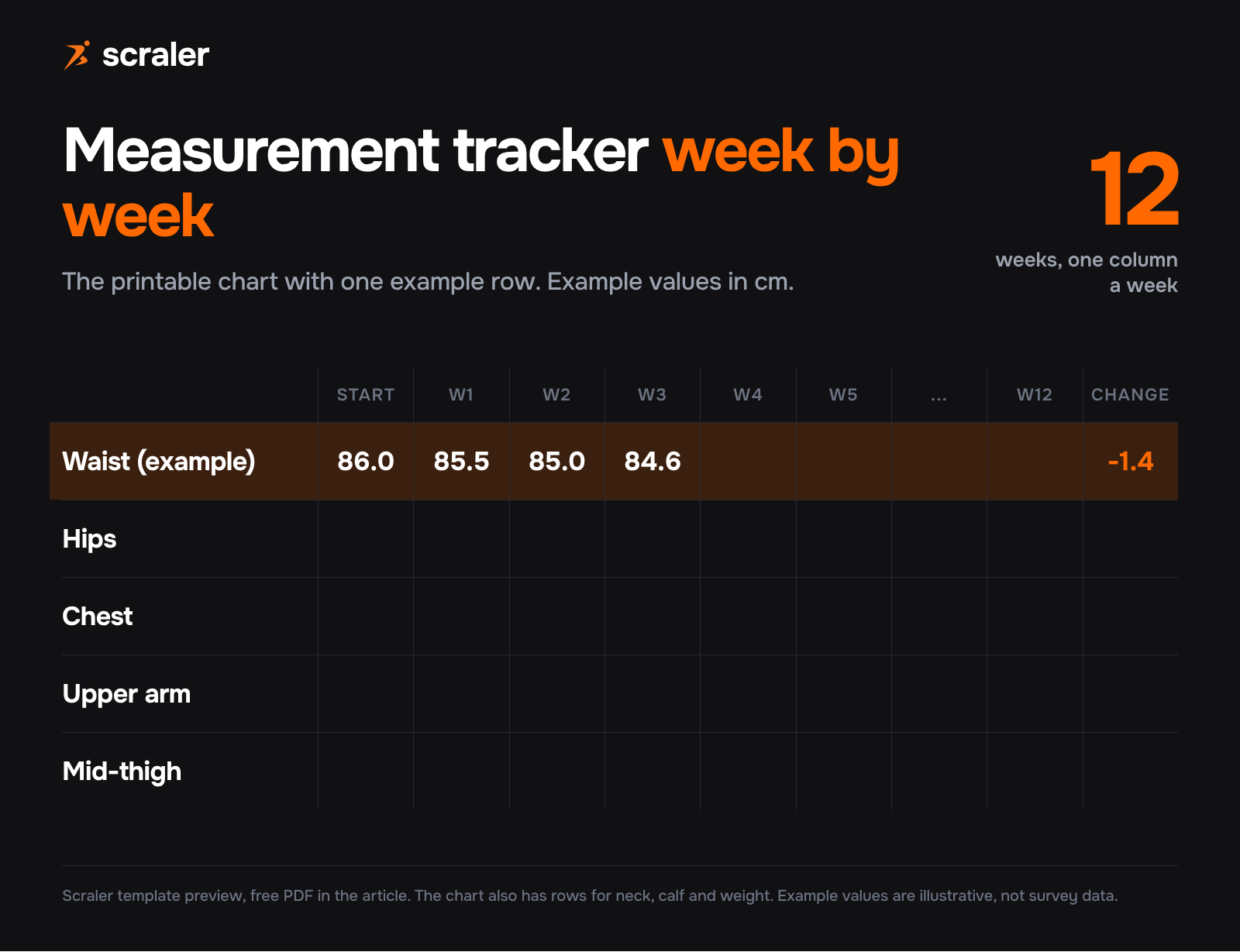Click the 84.6 value in the W3 column
This screenshot has width=1240, height=952.
tap(653, 462)
